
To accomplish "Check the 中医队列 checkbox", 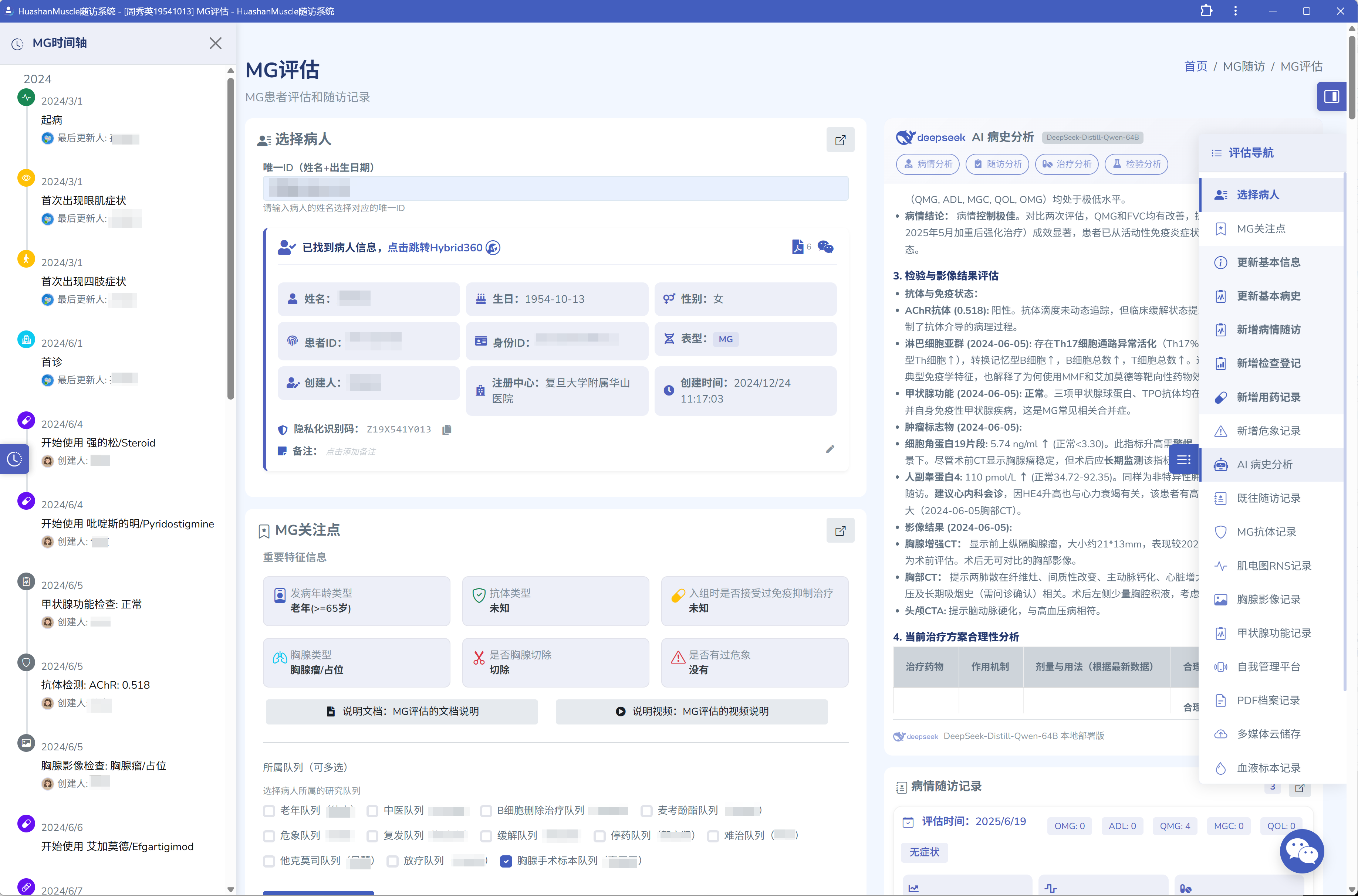I will tap(372, 811).
